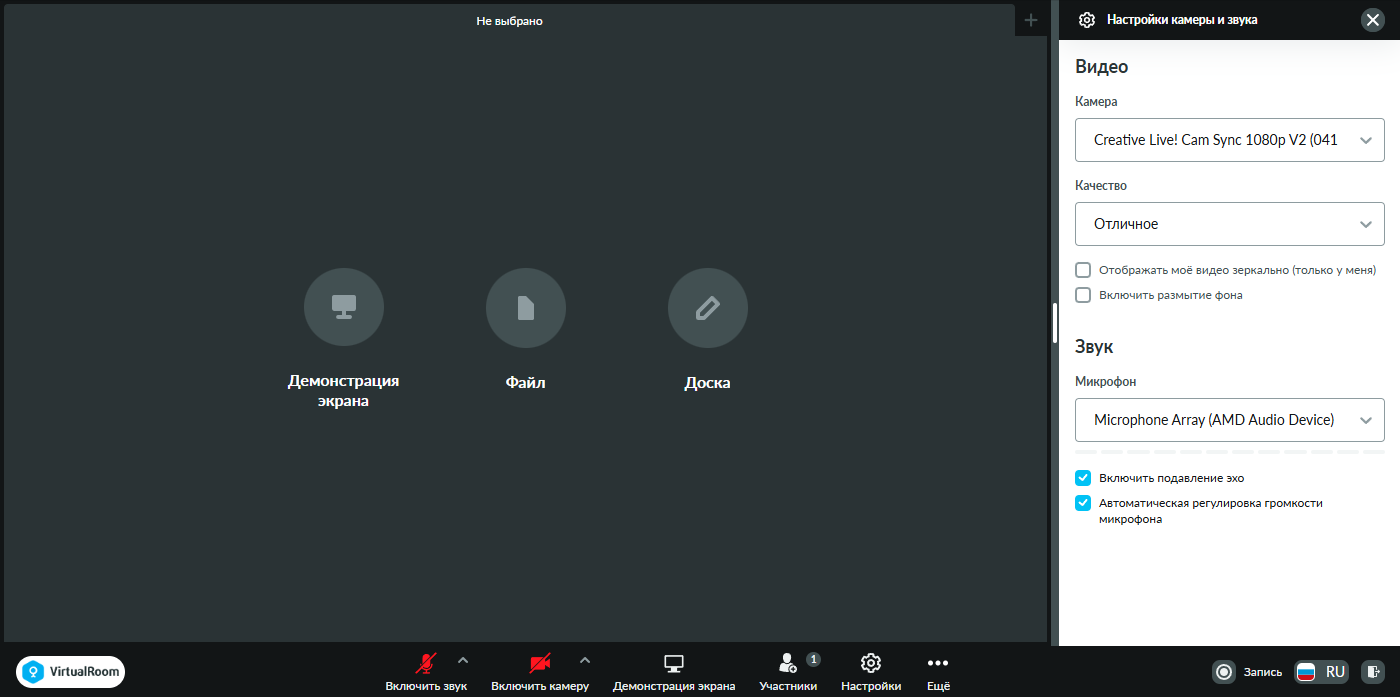Image resolution: width=1400 pixels, height=697 pixels.
Task: Switch language using the RU flag button
Action: click(1321, 672)
